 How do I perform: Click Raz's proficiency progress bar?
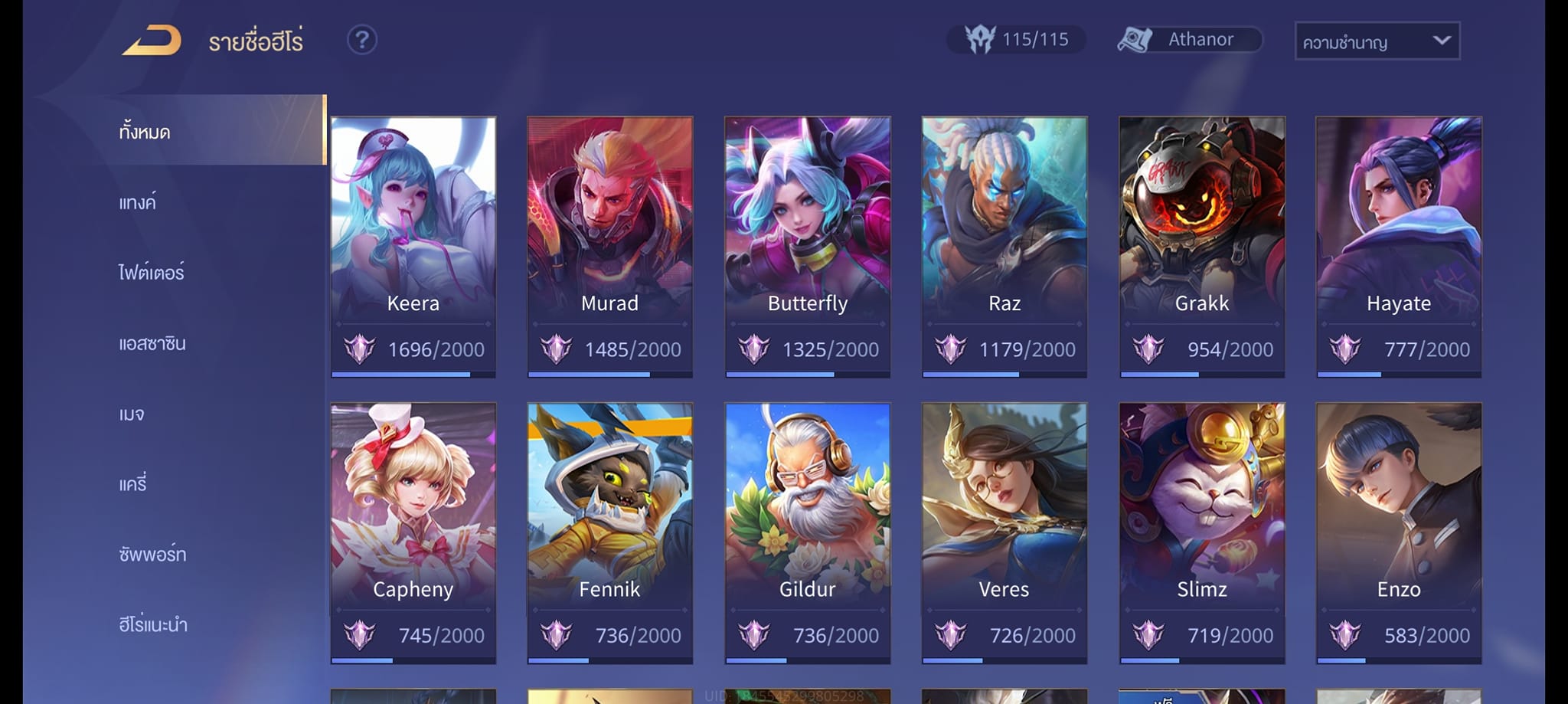(x=1004, y=375)
